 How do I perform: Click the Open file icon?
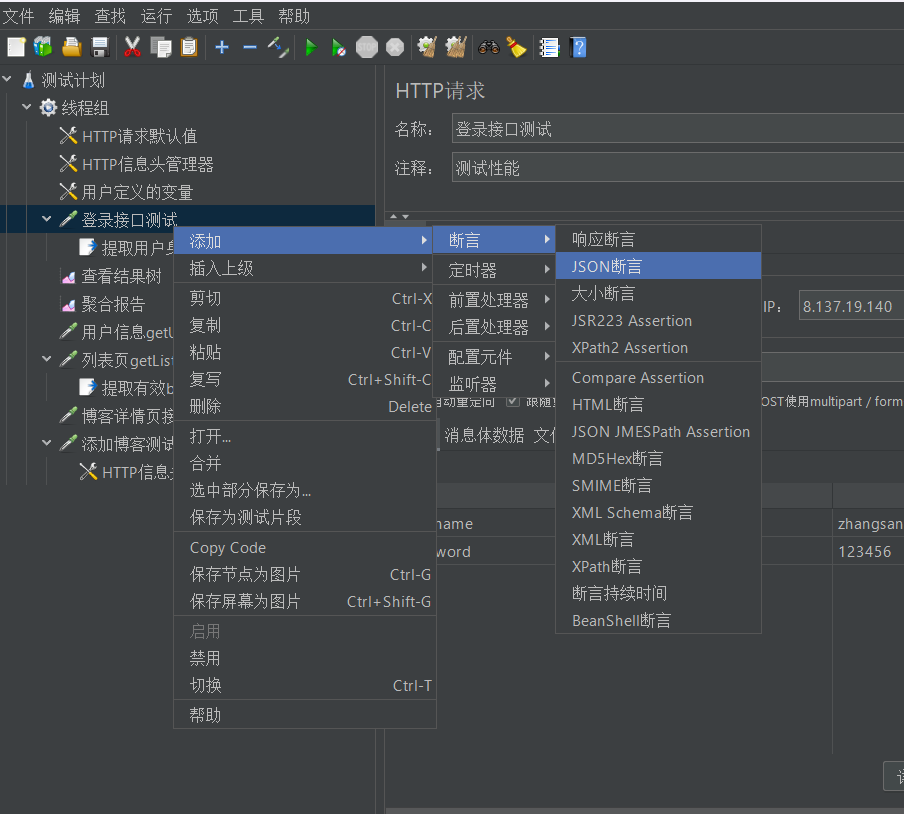tap(71, 47)
